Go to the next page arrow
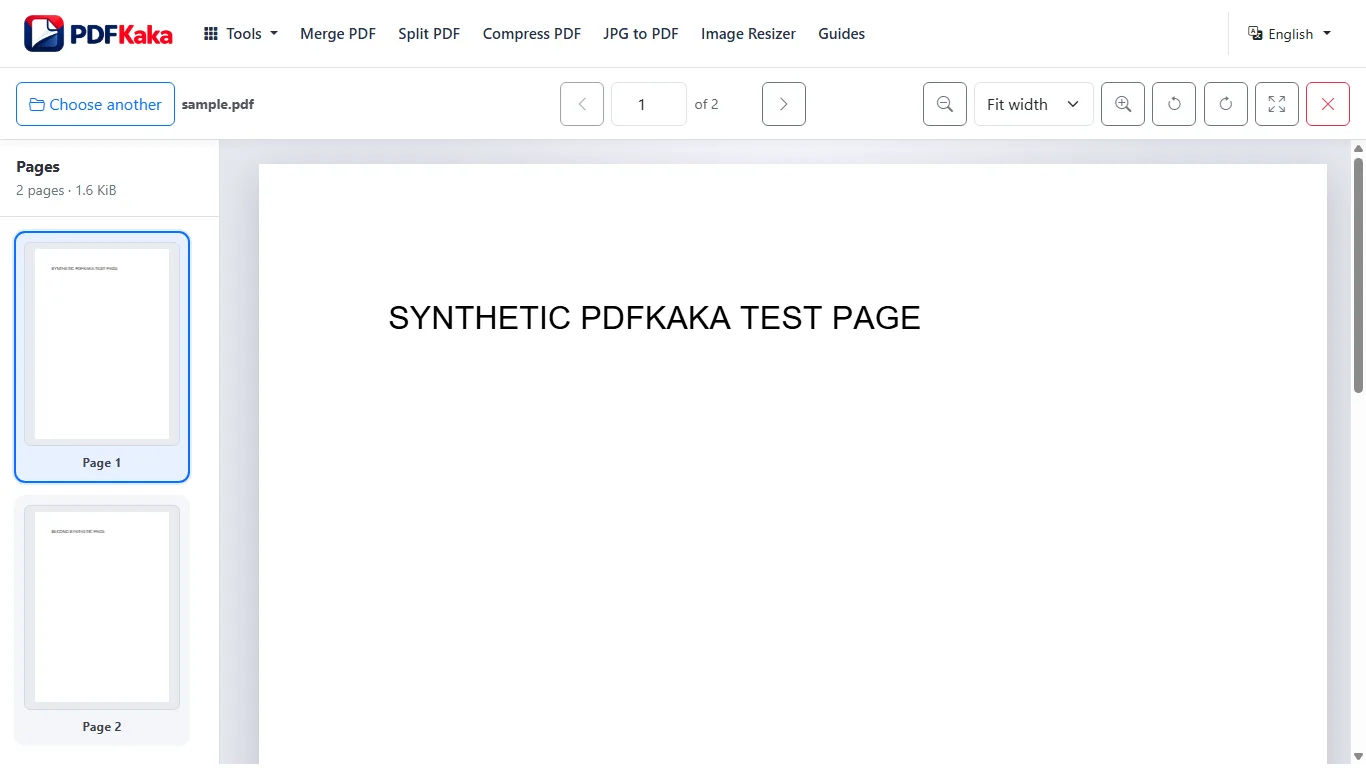This screenshot has width=1366, height=768. [x=784, y=104]
